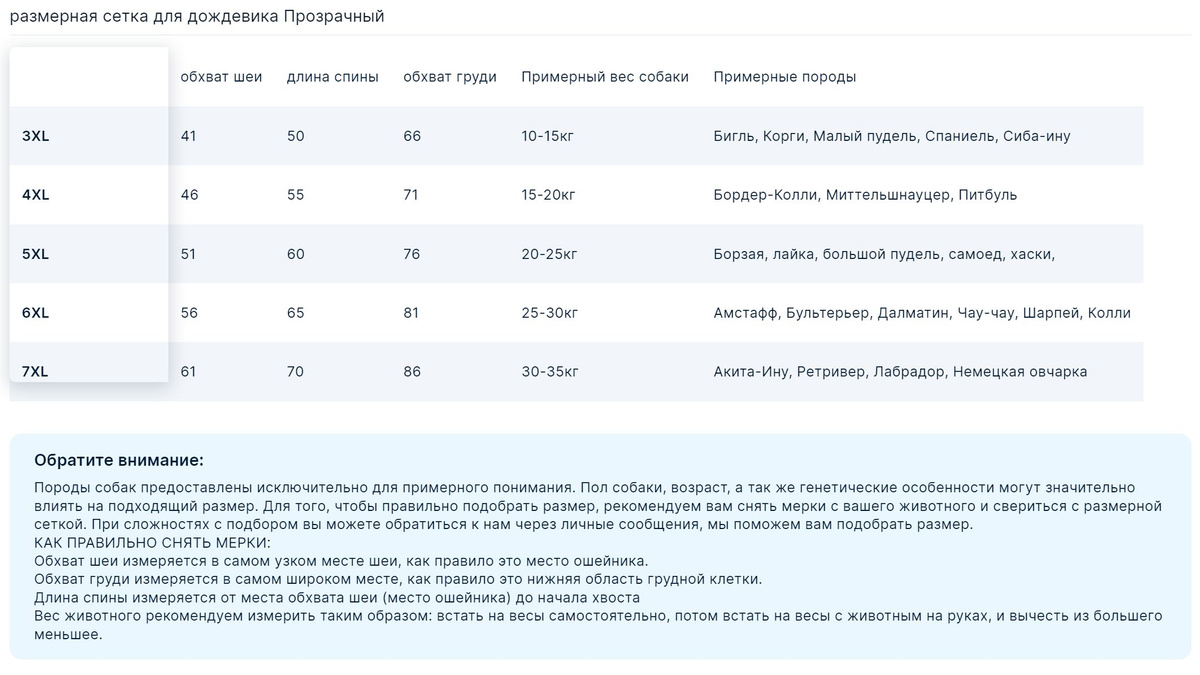
Task: Click the line starting 'Длина спины измеряется'
Action: 337,597
